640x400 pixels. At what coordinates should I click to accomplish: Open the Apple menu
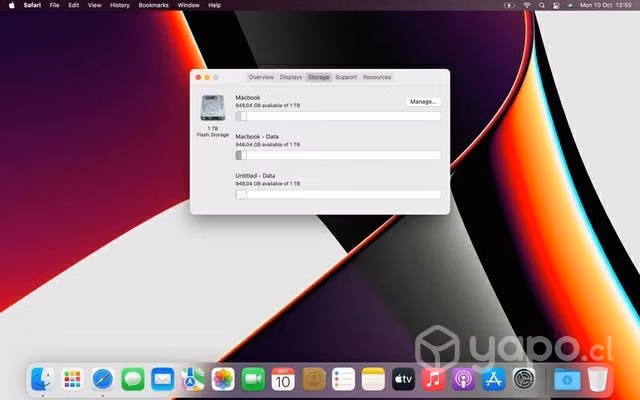click(x=11, y=5)
